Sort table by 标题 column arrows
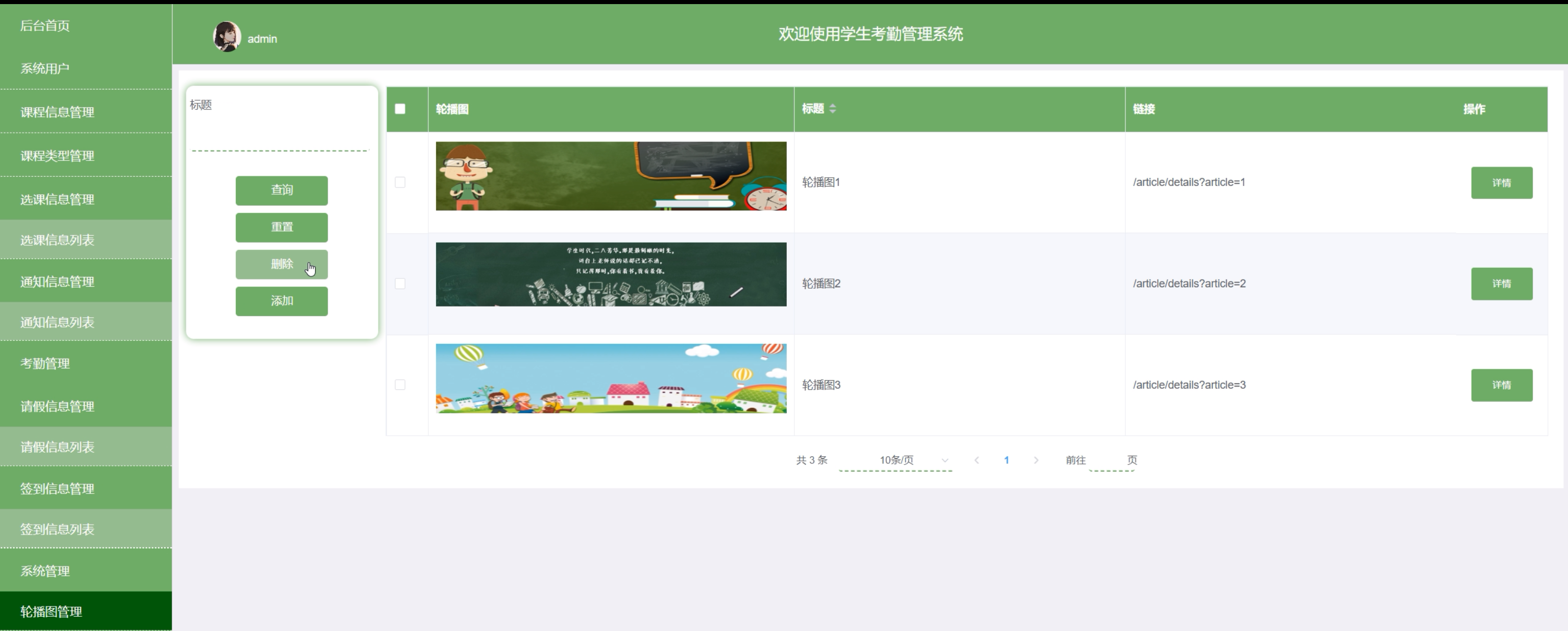The image size is (1568, 631). point(832,109)
